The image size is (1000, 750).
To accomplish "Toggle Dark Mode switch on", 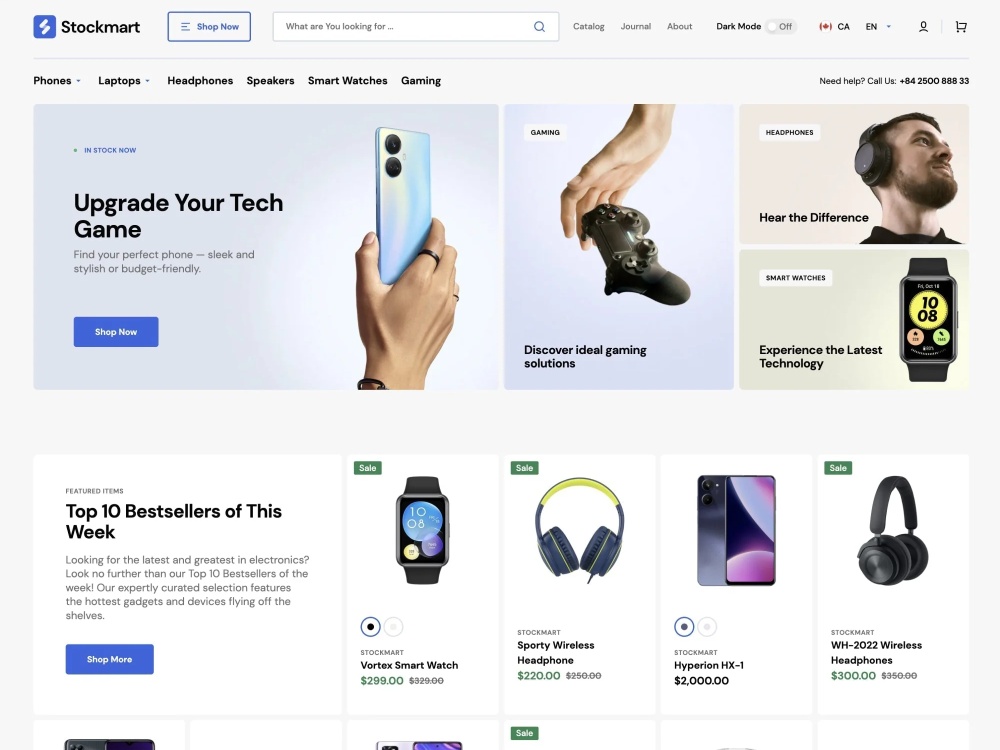I will tap(781, 27).
